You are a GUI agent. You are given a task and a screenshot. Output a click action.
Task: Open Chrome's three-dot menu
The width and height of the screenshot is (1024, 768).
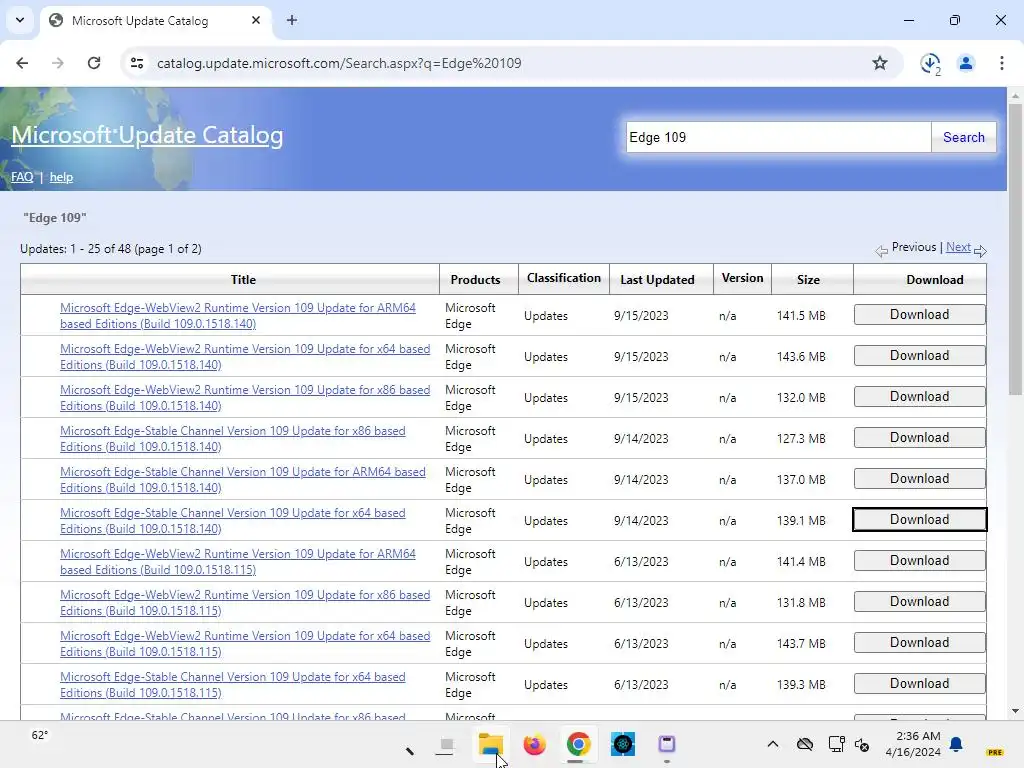pyautogui.click(x=1001, y=63)
